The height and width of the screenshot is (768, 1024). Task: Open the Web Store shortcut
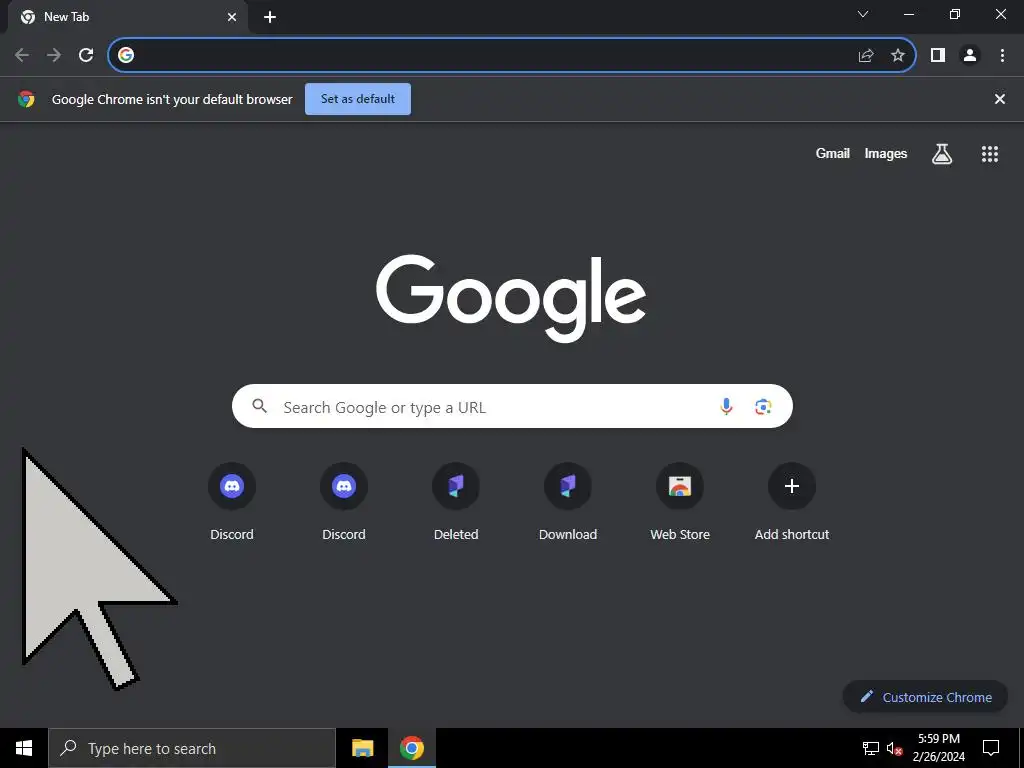coord(680,502)
